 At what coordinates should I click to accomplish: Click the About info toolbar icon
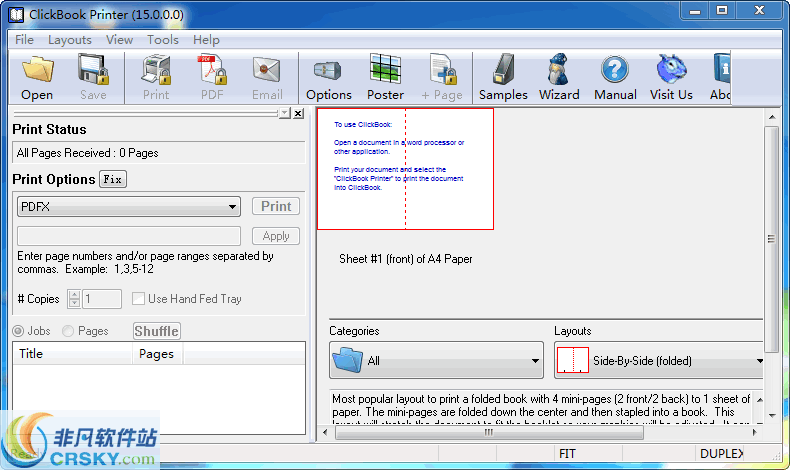(x=722, y=69)
